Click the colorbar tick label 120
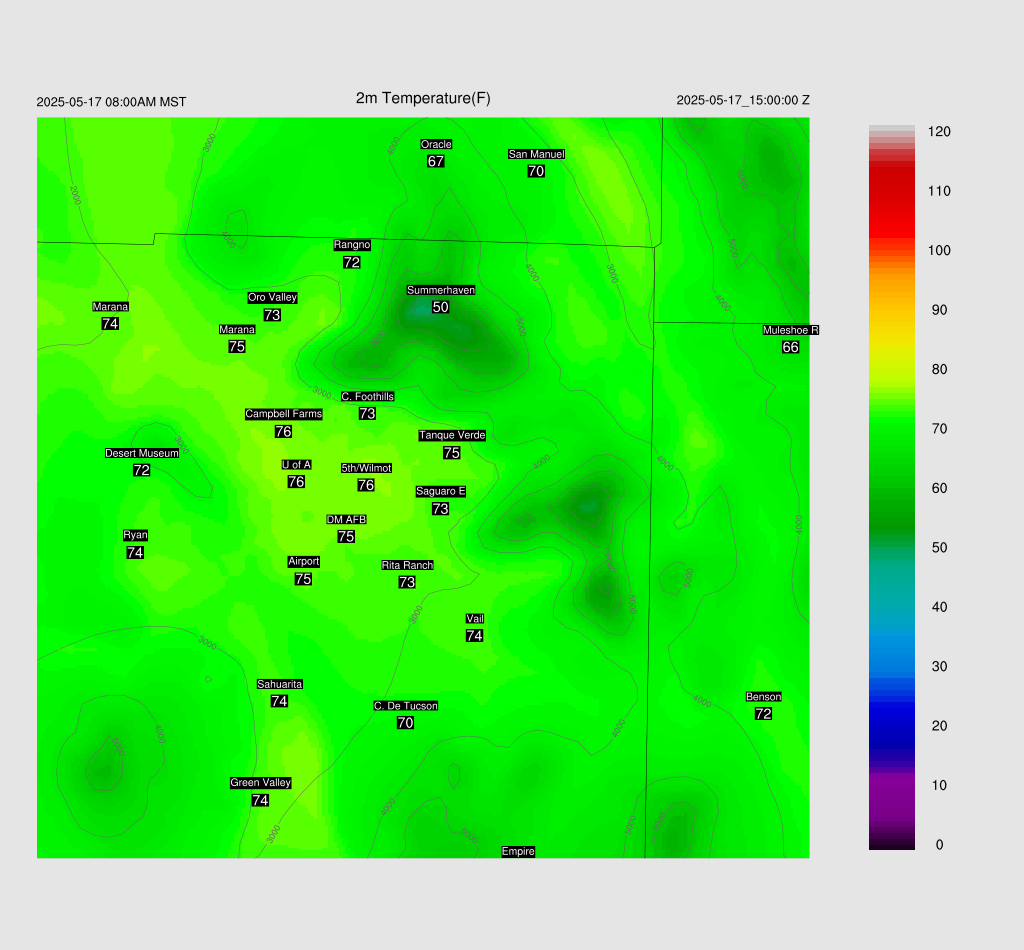 pos(939,131)
